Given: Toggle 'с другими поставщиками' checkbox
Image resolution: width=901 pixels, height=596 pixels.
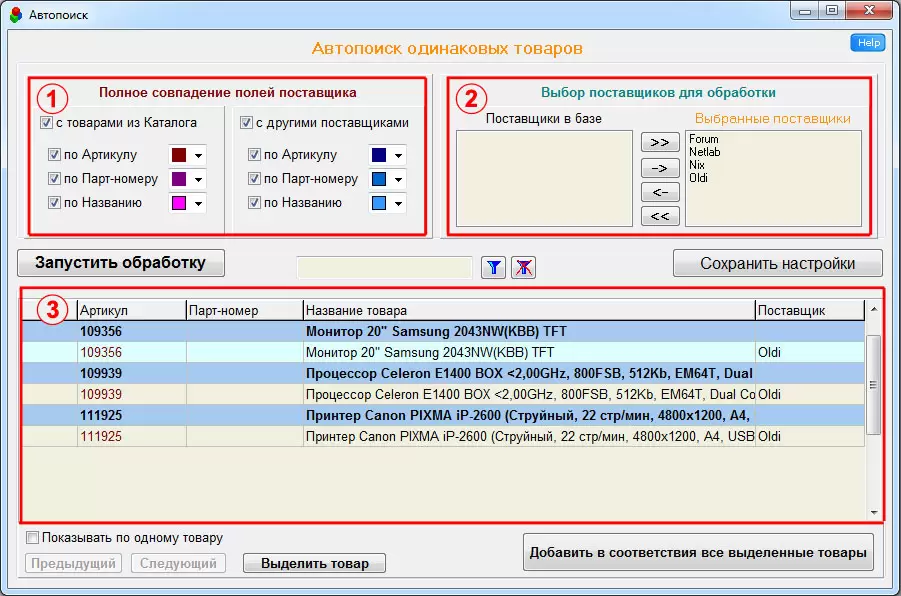Looking at the screenshot, I should (246, 123).
